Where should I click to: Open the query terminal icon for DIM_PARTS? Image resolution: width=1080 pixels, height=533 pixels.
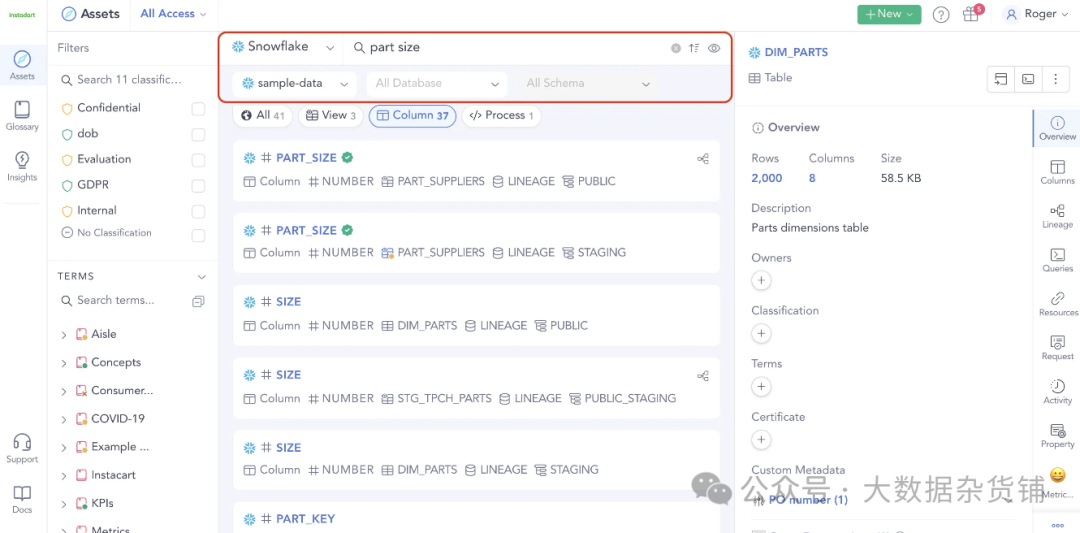(1028, 79)
